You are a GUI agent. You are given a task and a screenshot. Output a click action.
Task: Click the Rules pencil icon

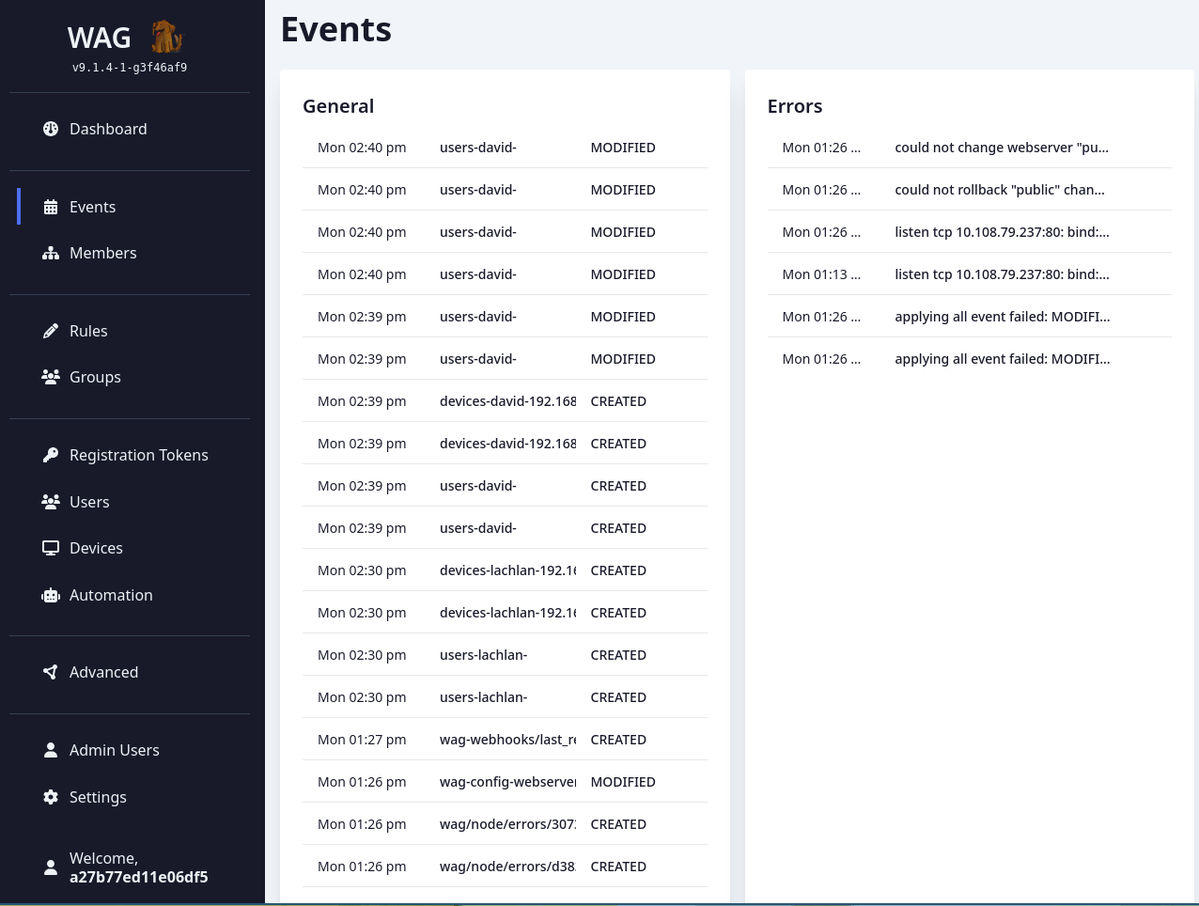[51, 331]
